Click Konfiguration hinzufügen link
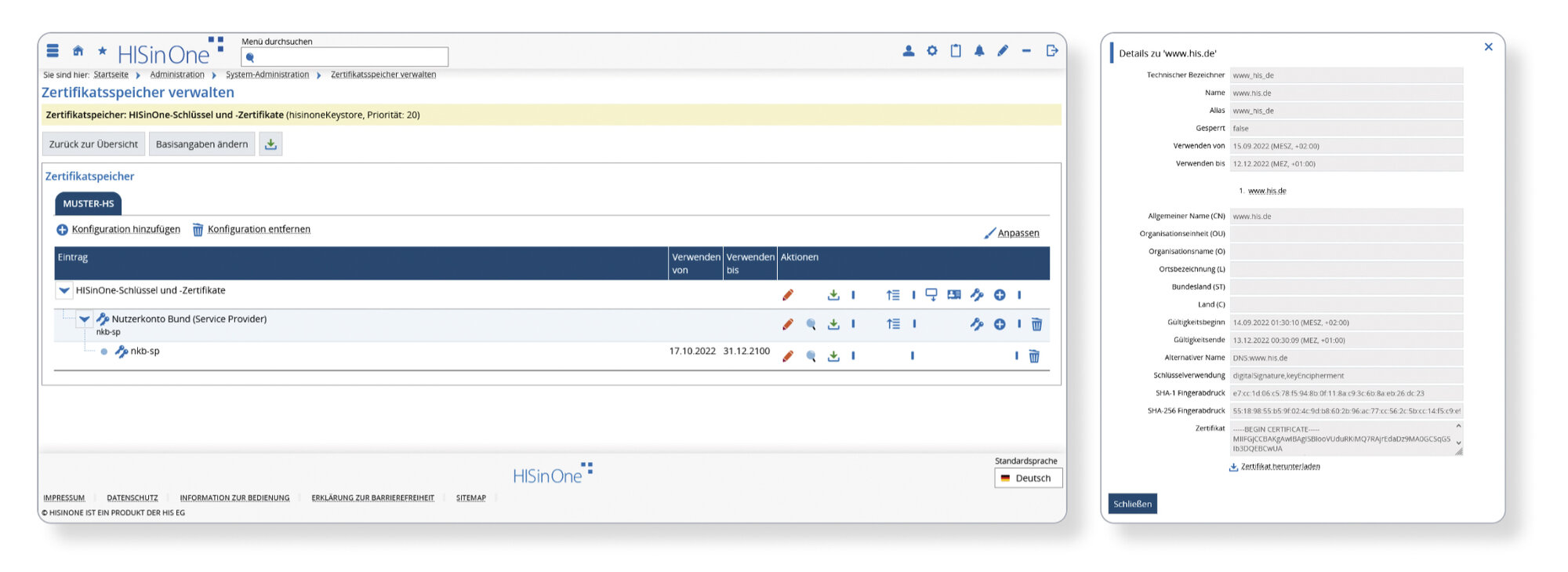Viewport: 1568px width, 572px height. click(x=125, y=229)
